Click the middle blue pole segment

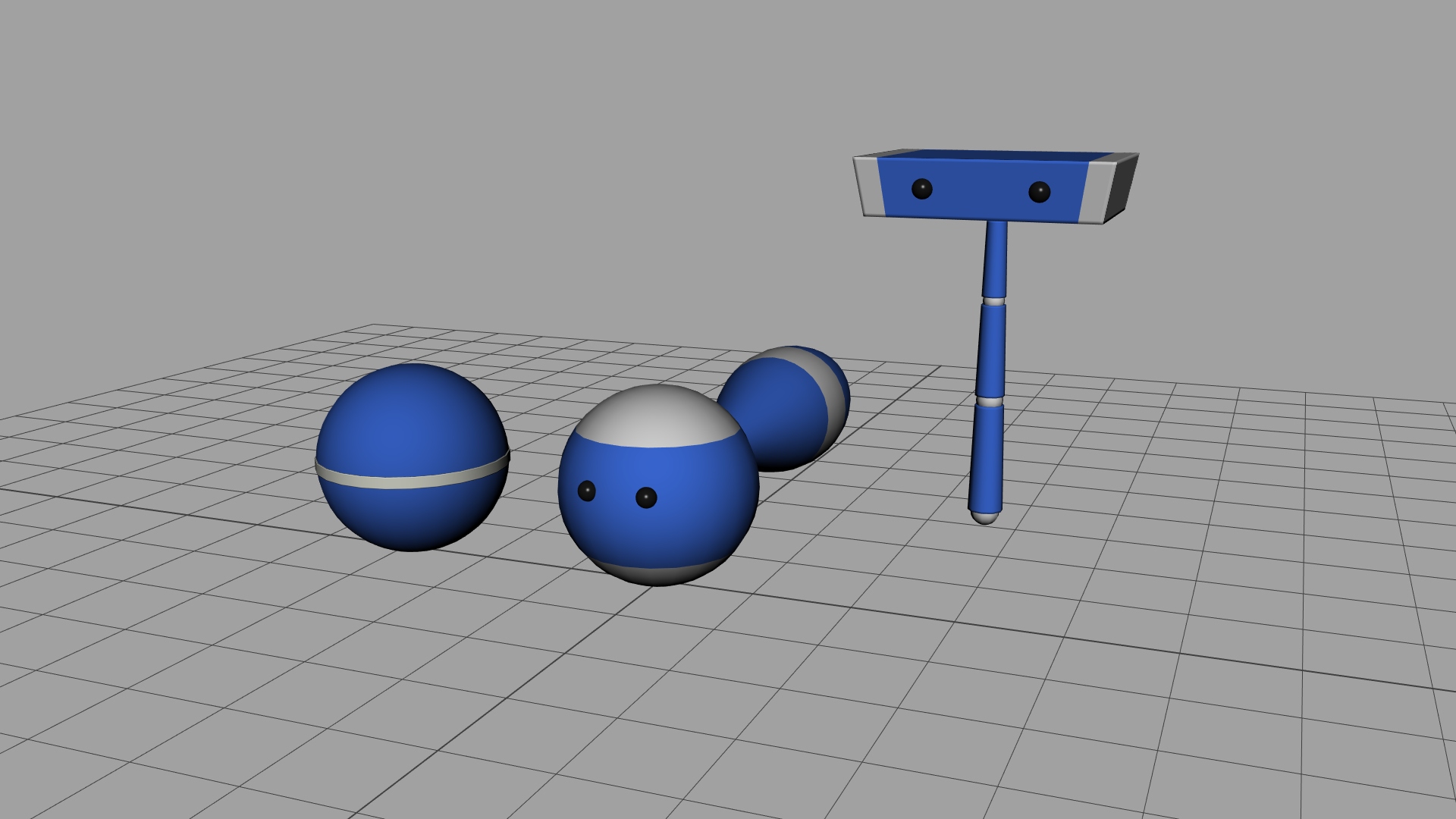tap(991, 349)
